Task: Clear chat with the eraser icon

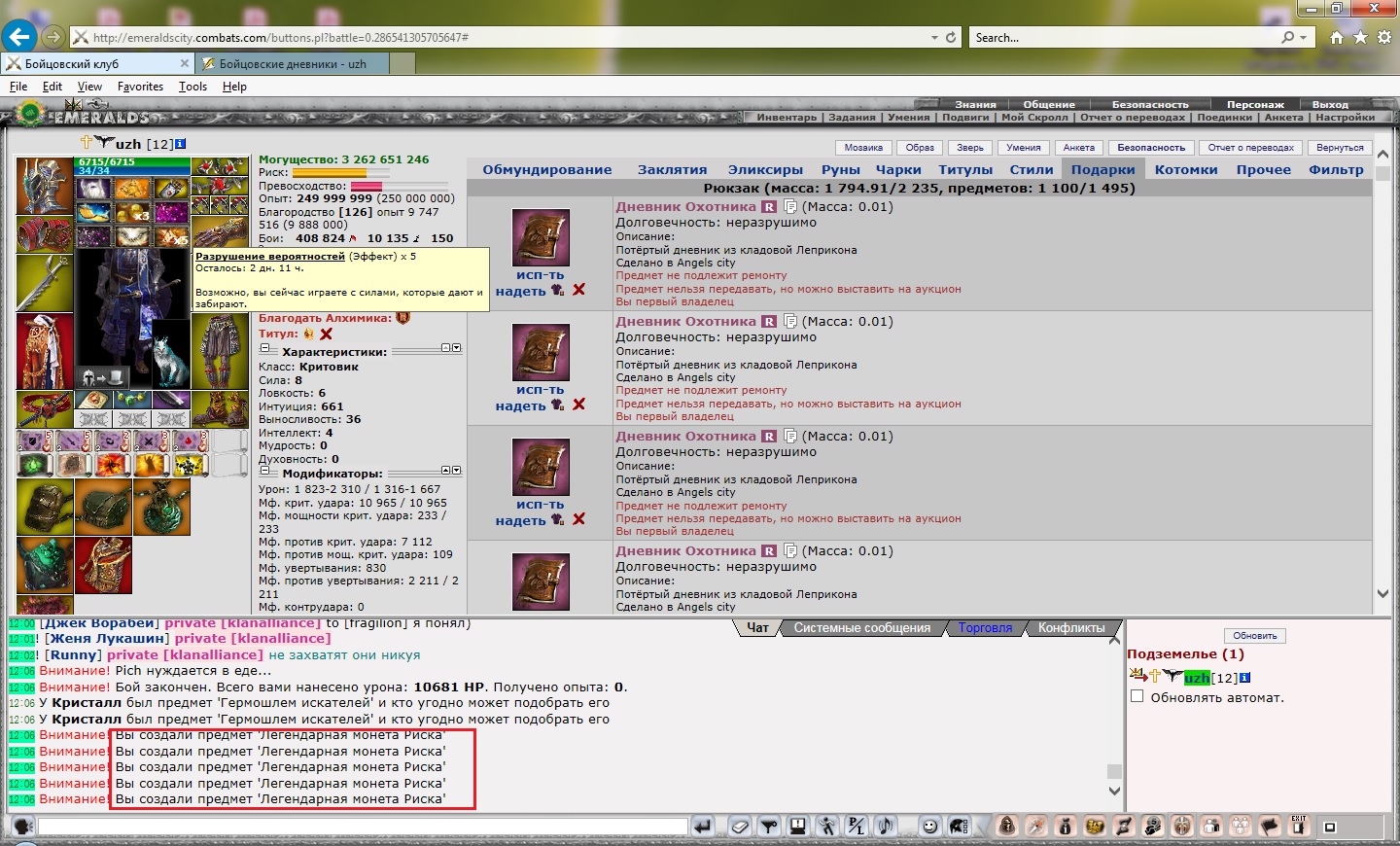Action: 740,827
